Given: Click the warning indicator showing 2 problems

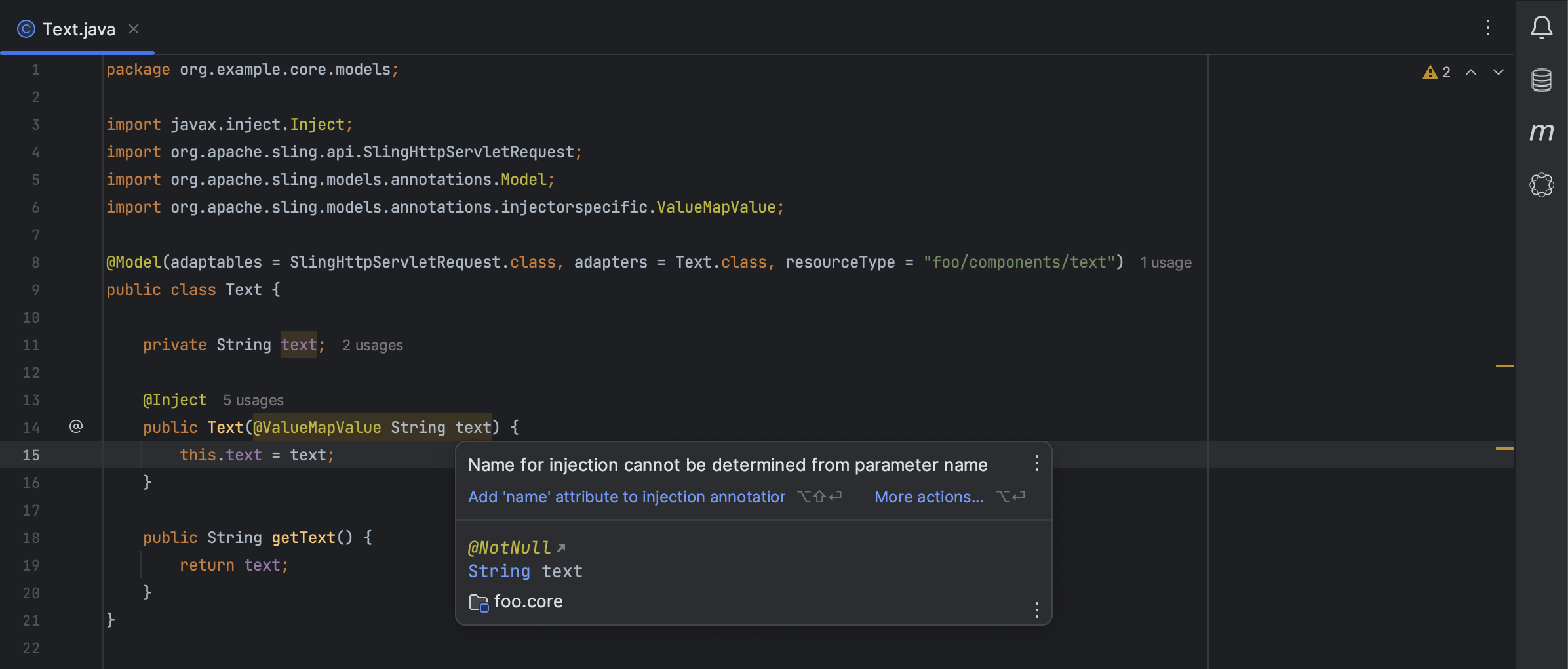Looking at the screenshot, I should click(x=1436, y=72).
